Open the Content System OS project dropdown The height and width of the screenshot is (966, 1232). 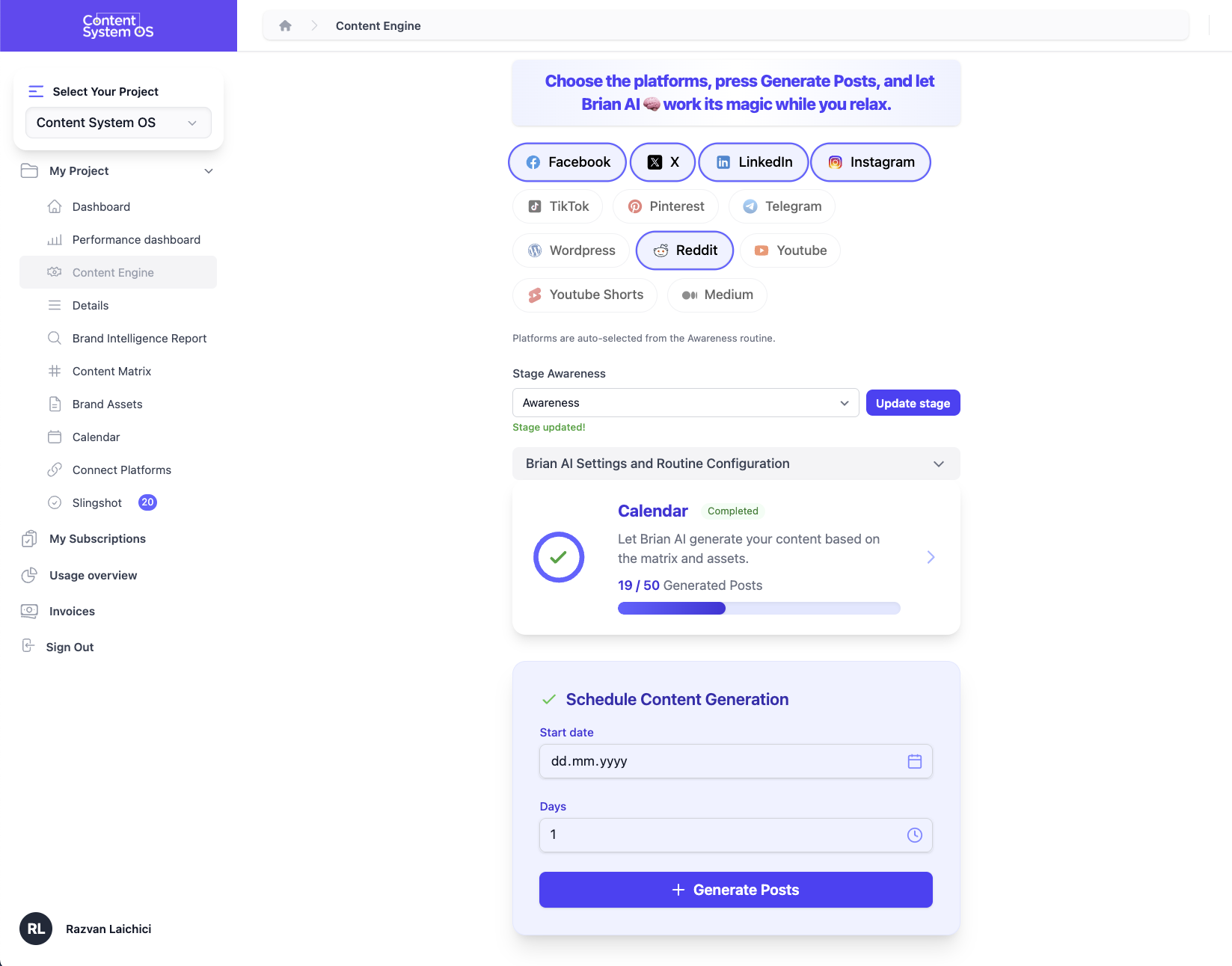click(118, 123)
